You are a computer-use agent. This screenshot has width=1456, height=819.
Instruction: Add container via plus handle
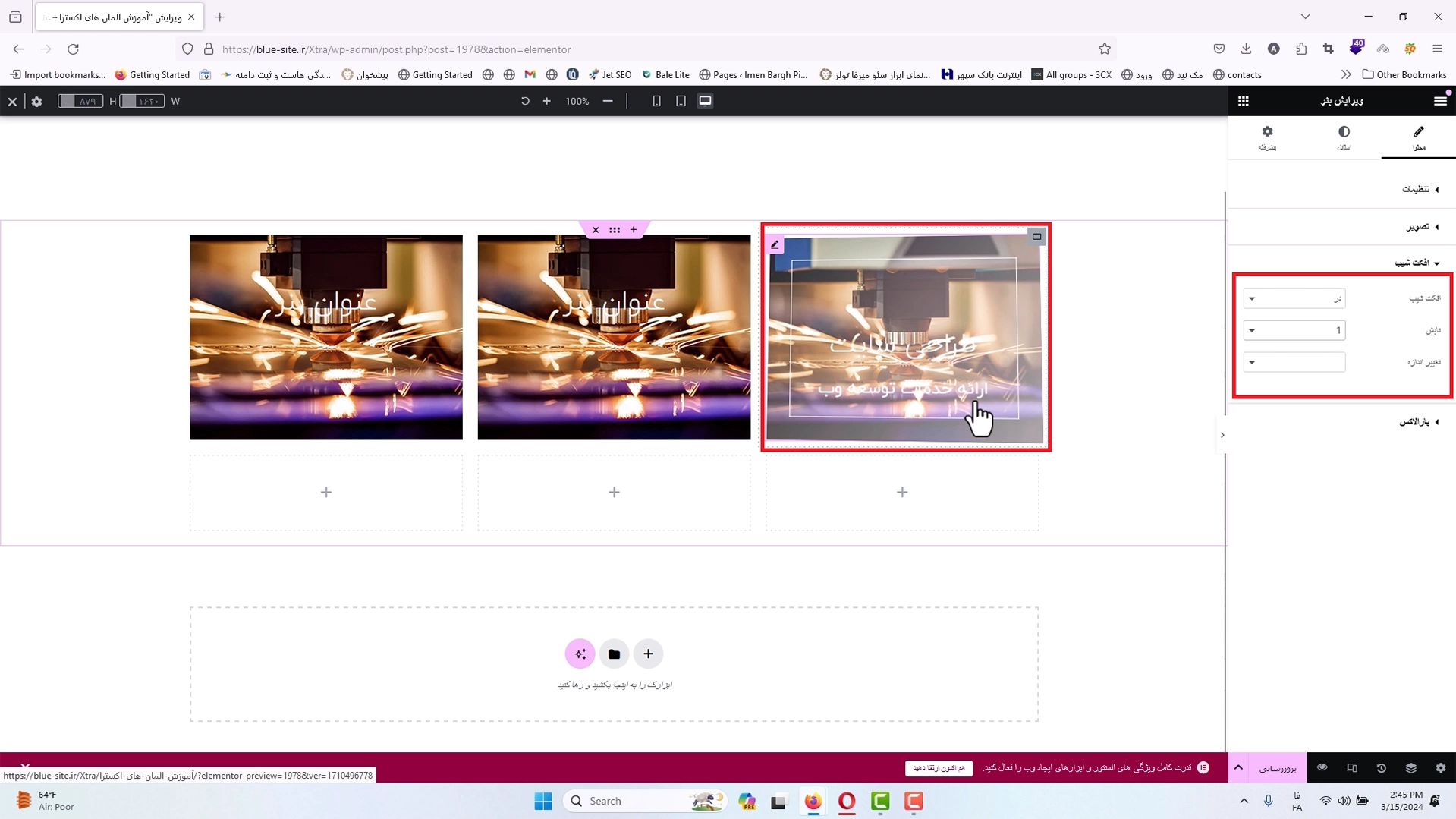(x=634, y=230)
